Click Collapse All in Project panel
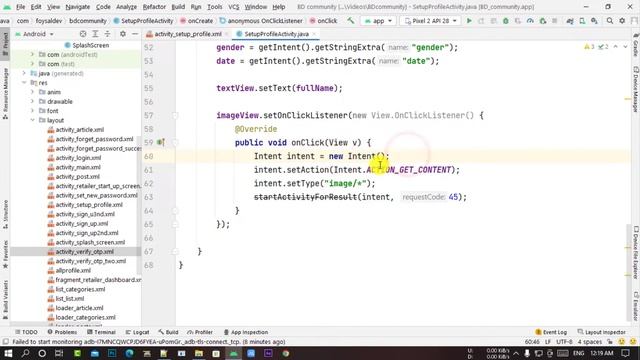Viewport: 640px width, 360px height. (107, 34)
